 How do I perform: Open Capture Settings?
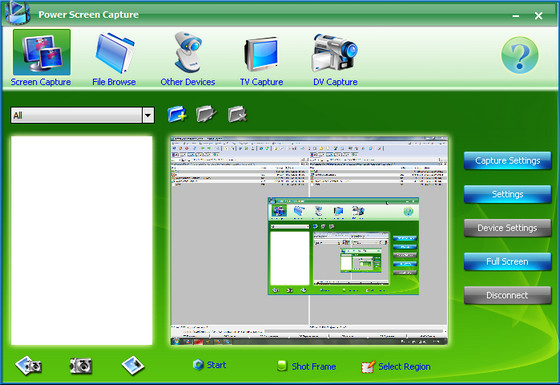tap(507, 161)
